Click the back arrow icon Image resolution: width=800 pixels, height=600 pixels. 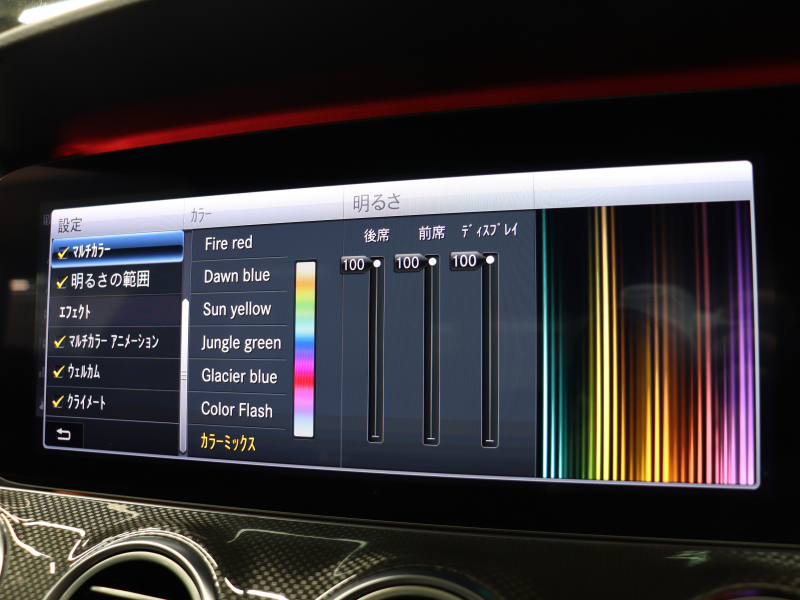[x=64, y=434]
